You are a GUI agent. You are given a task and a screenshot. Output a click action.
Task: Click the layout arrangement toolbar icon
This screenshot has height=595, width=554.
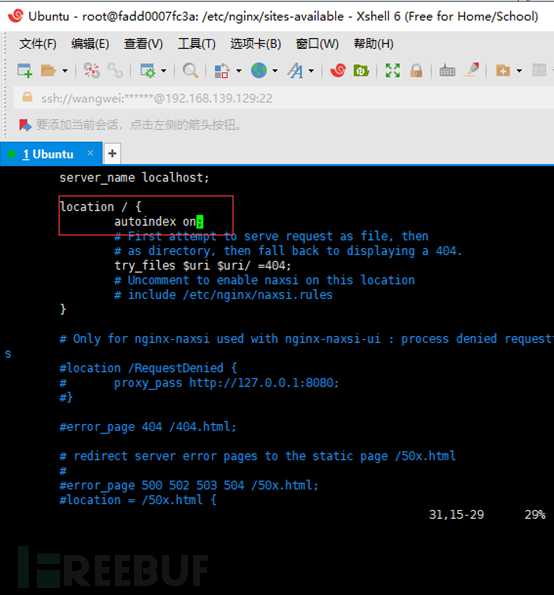click(222, 71)
